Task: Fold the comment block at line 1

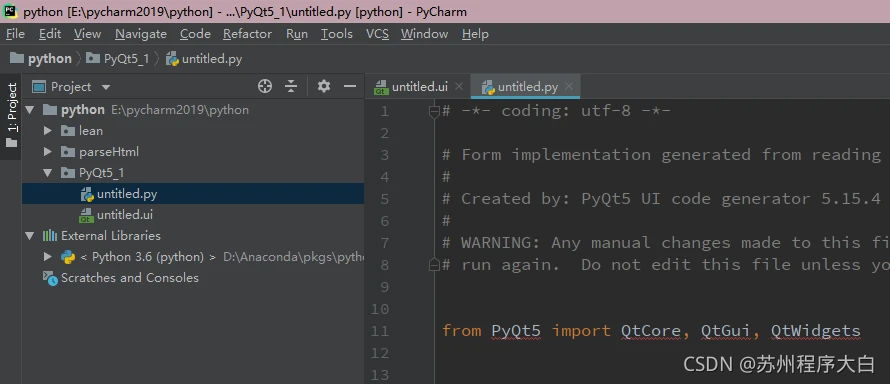Action: pos(434,111)
